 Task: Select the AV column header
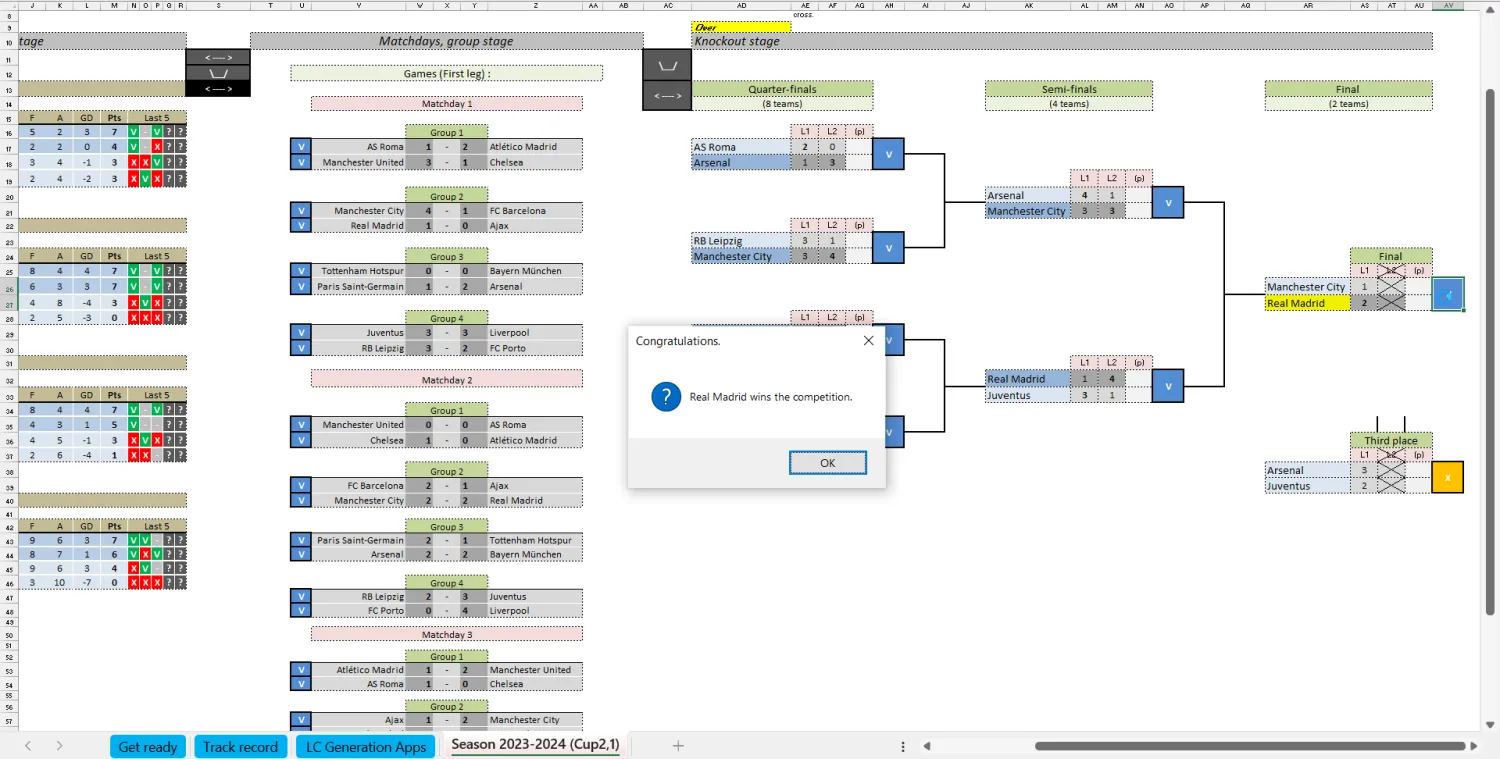pyautogui.click(x=1448, y=5)
